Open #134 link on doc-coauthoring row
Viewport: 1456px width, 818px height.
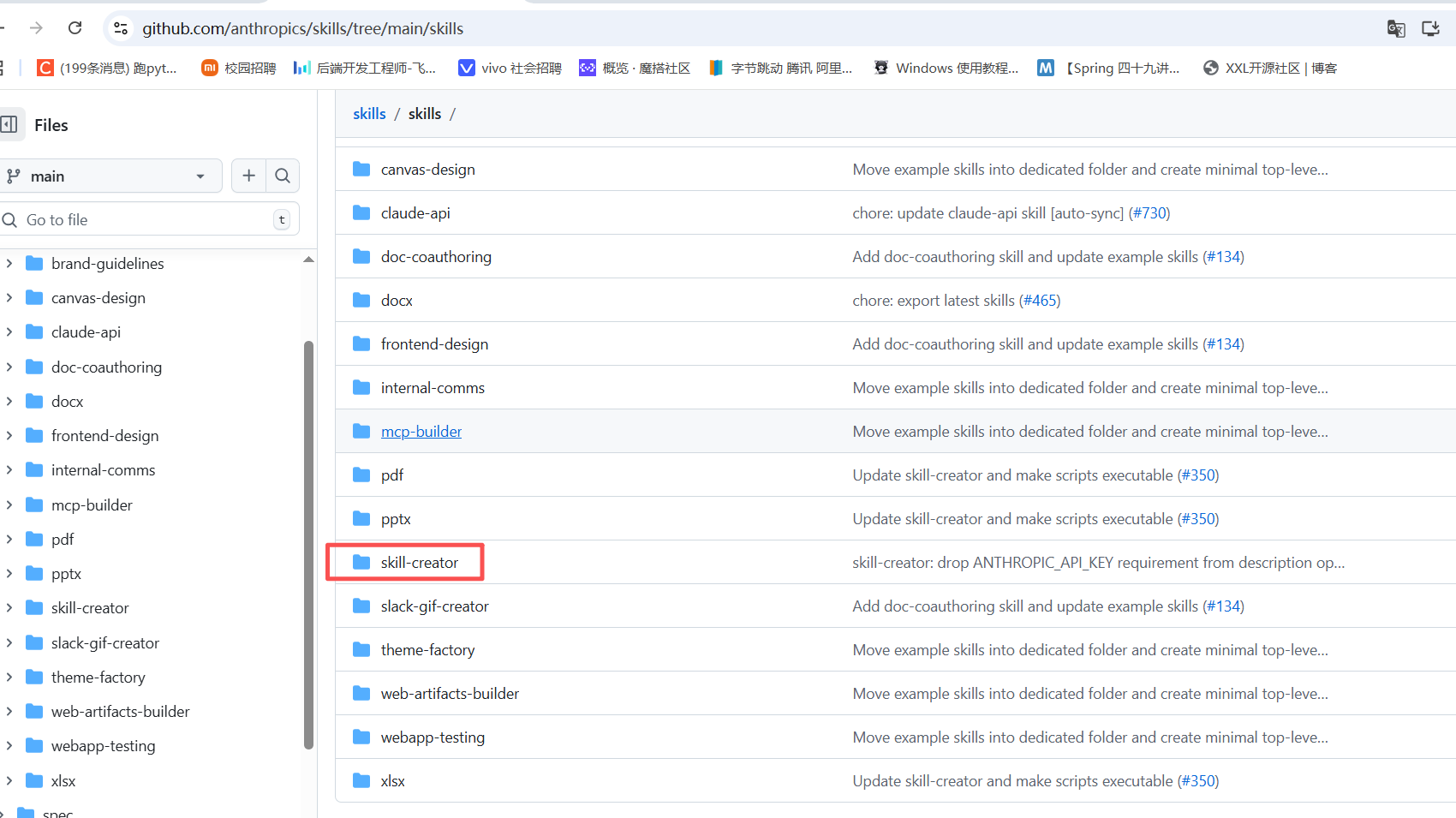pos(1224,256)
